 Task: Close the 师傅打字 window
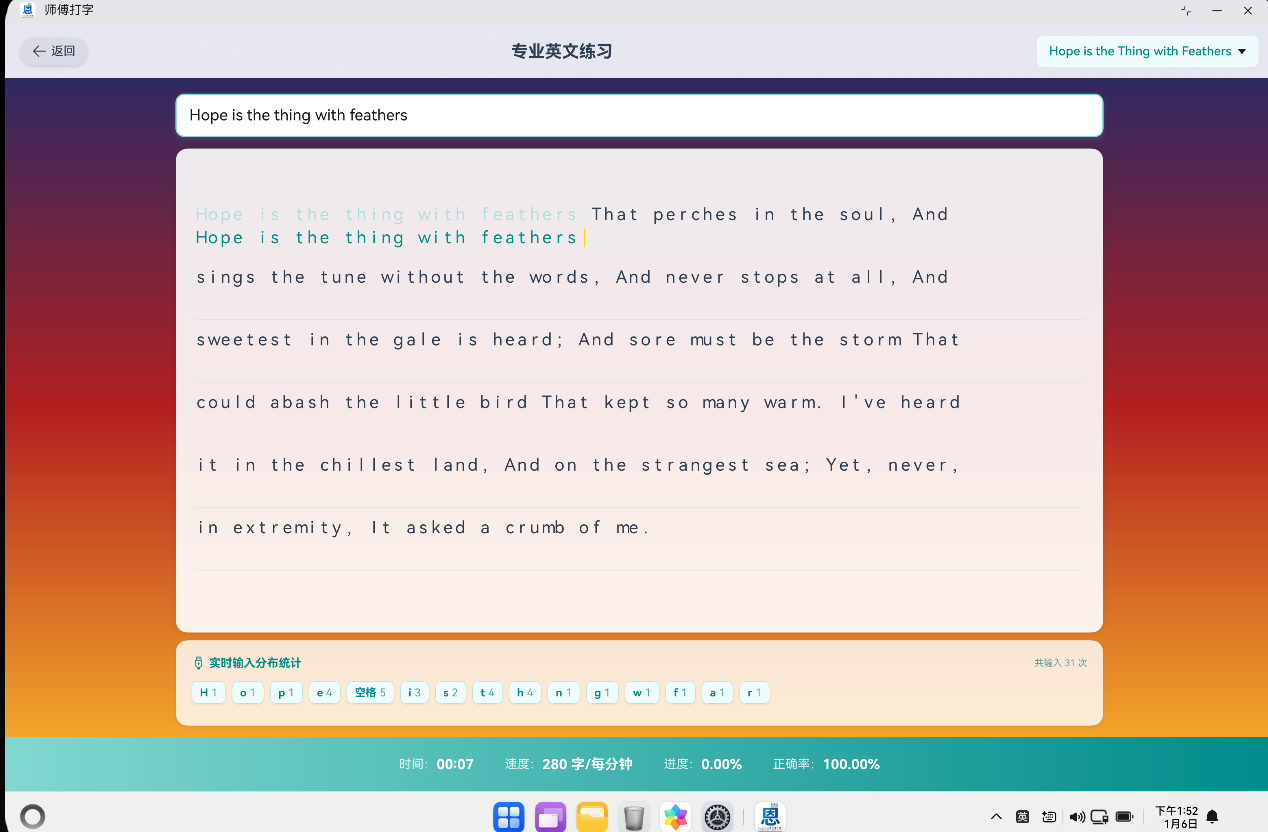point(1248,10)
